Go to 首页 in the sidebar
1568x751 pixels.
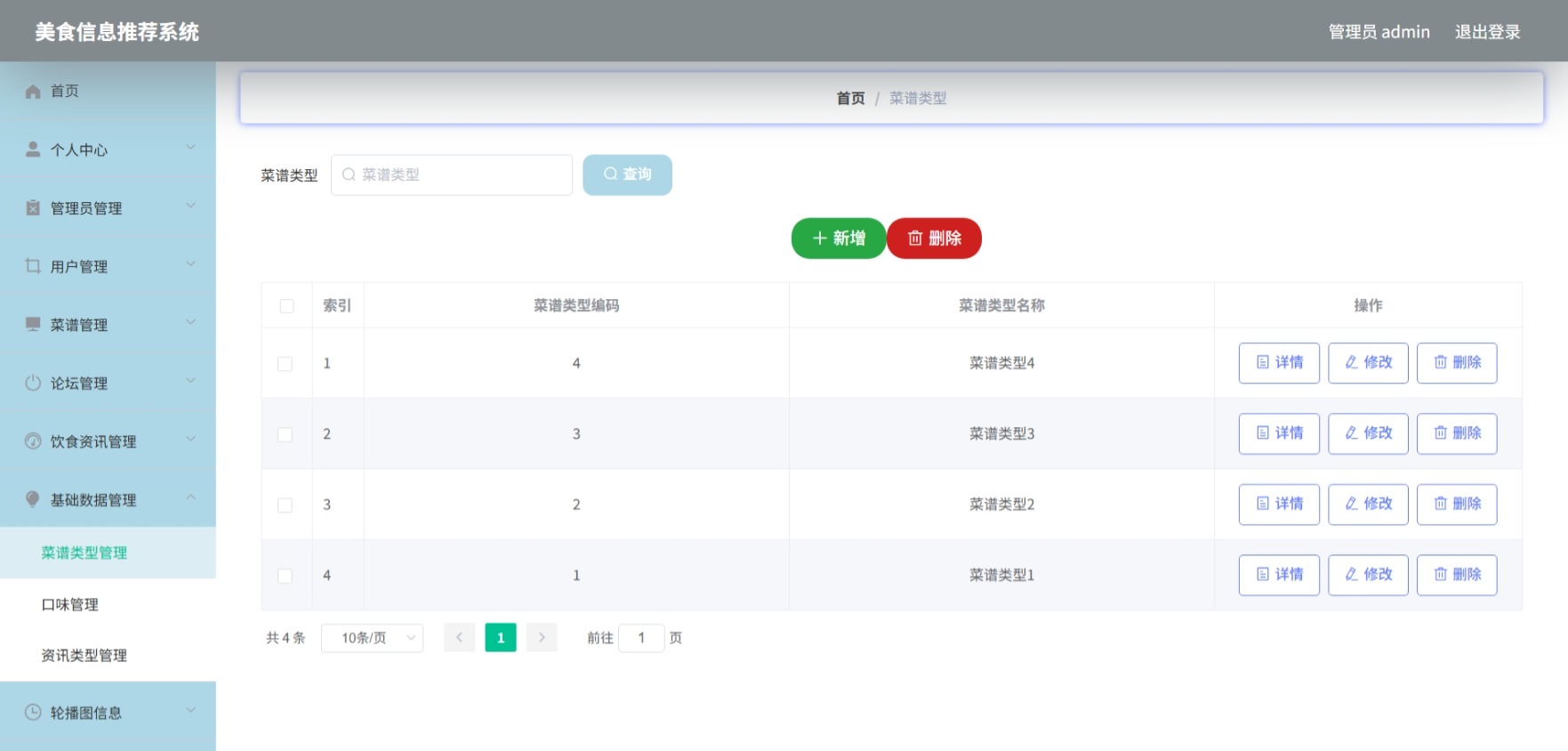108,91
